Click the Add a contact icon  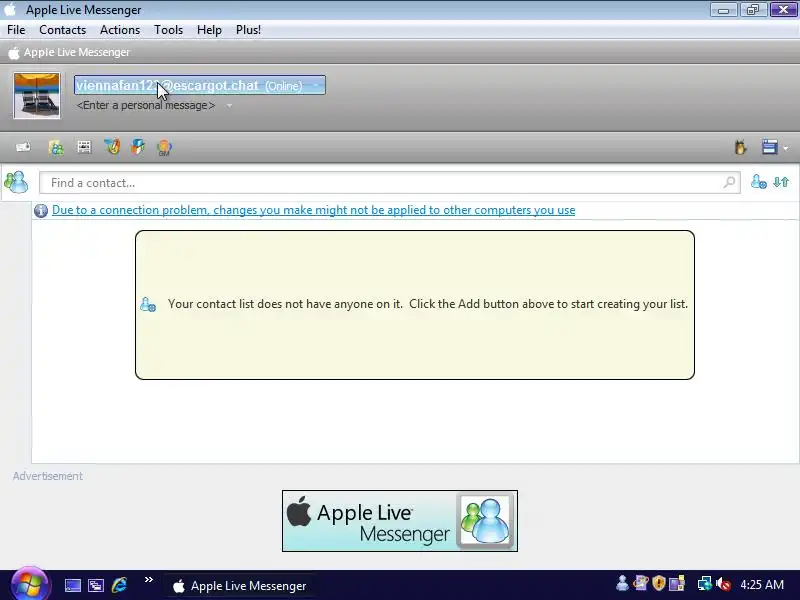758,182
